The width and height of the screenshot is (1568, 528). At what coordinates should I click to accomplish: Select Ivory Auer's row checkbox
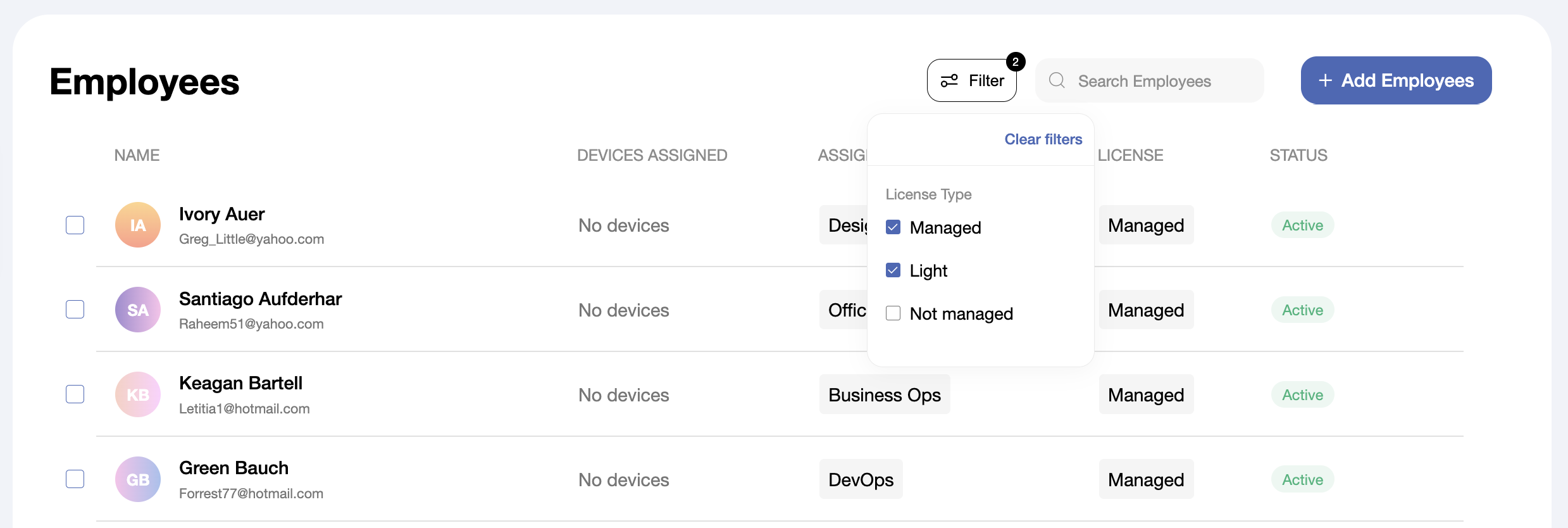[x=75, y=225]
